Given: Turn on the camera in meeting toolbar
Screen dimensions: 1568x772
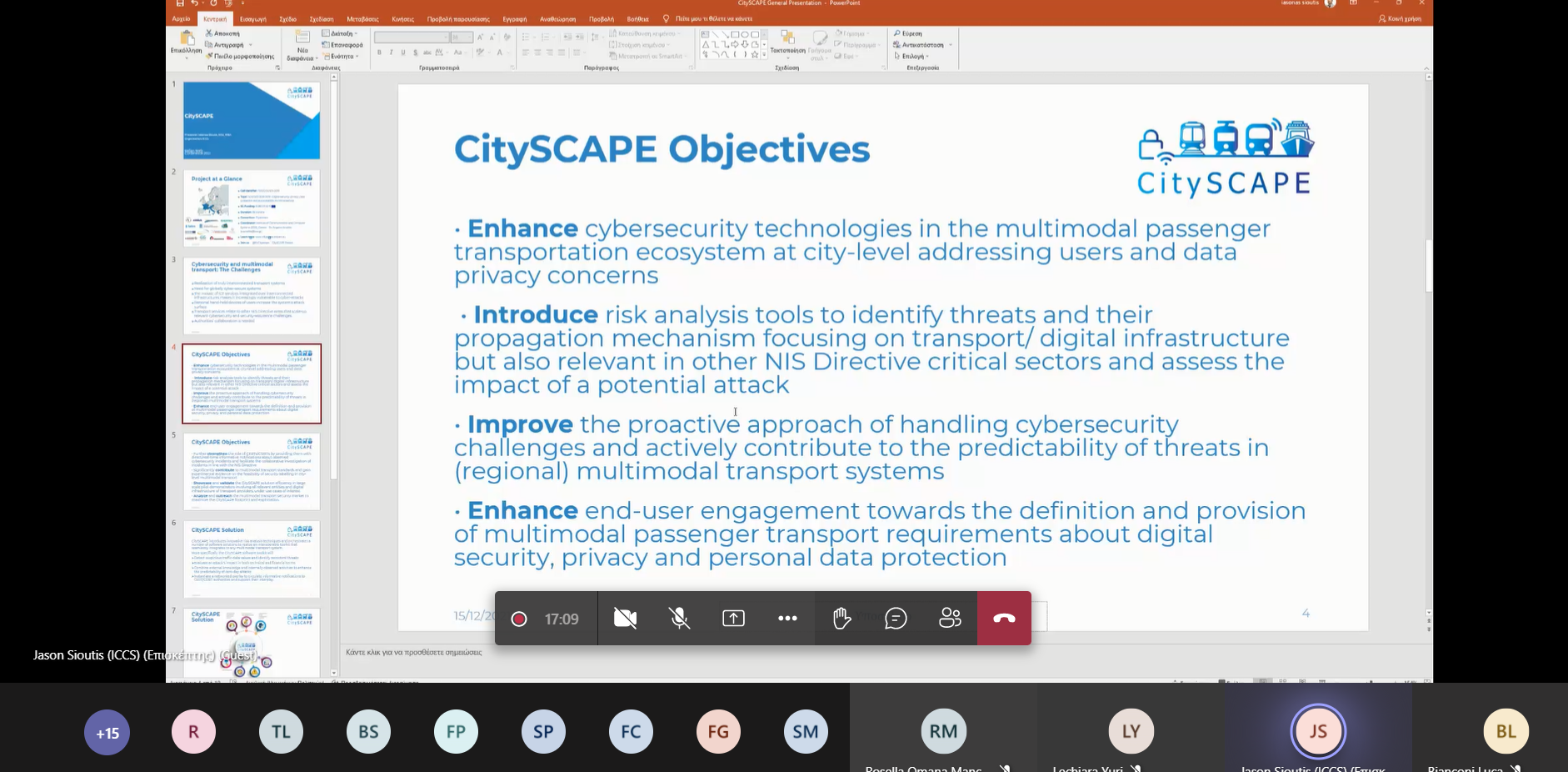Looking at the screenshot, I should (x=625, y=619).
